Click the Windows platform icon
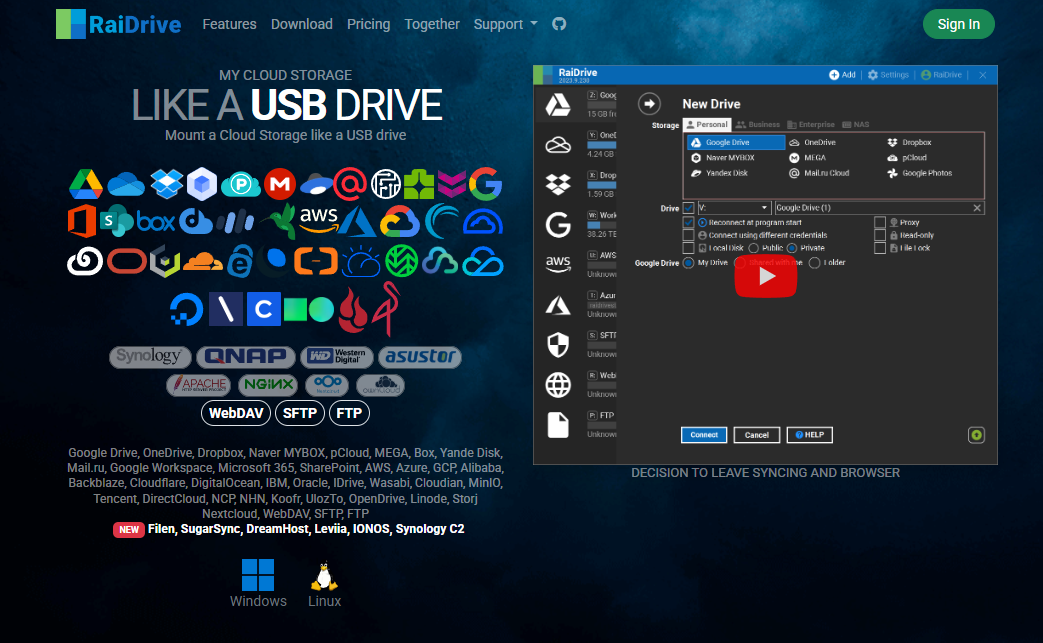Viewport: 1043px width, 643px height. click(x=258, y=576)
